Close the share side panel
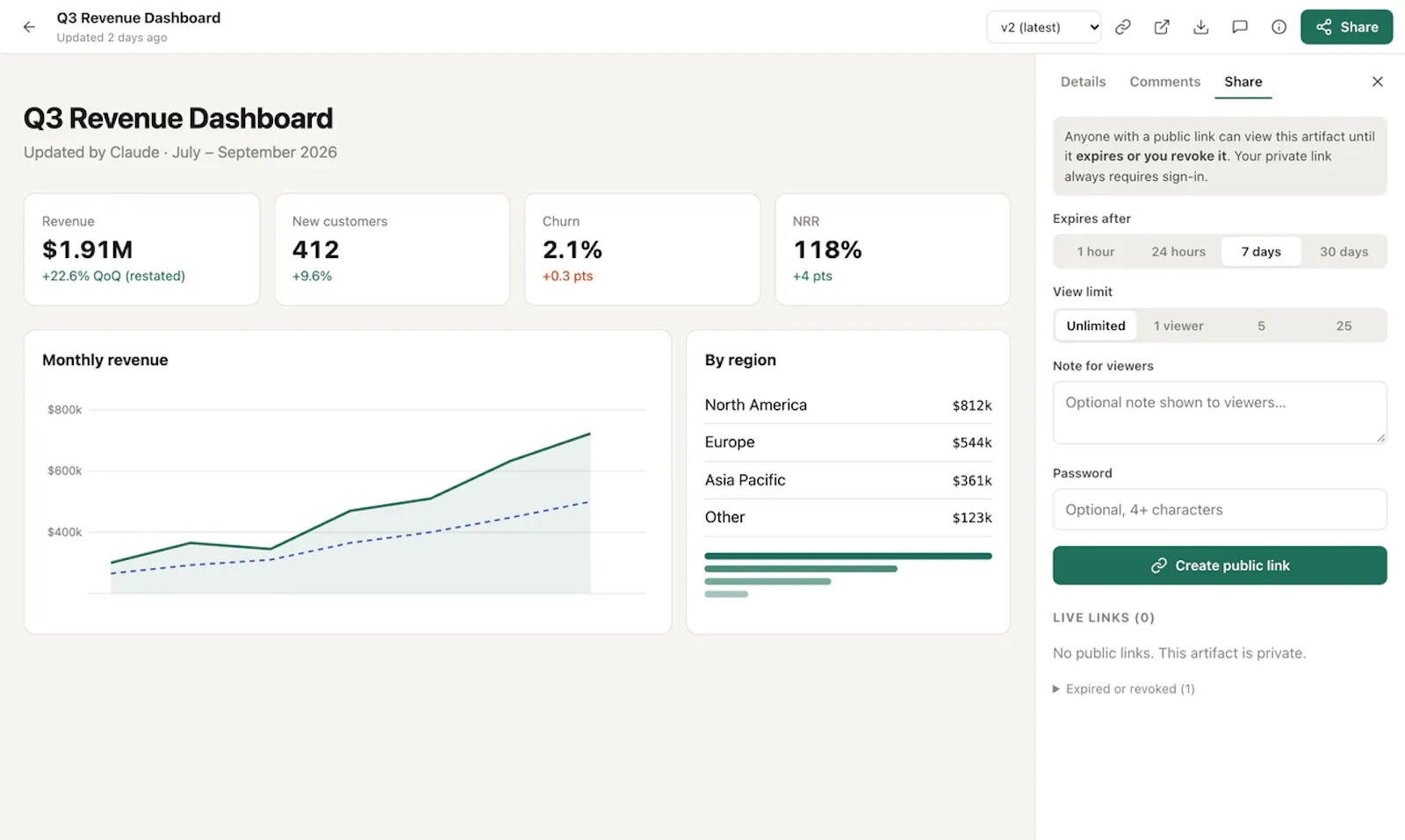Screen dimensions: 1405x840 [1377, 82]
